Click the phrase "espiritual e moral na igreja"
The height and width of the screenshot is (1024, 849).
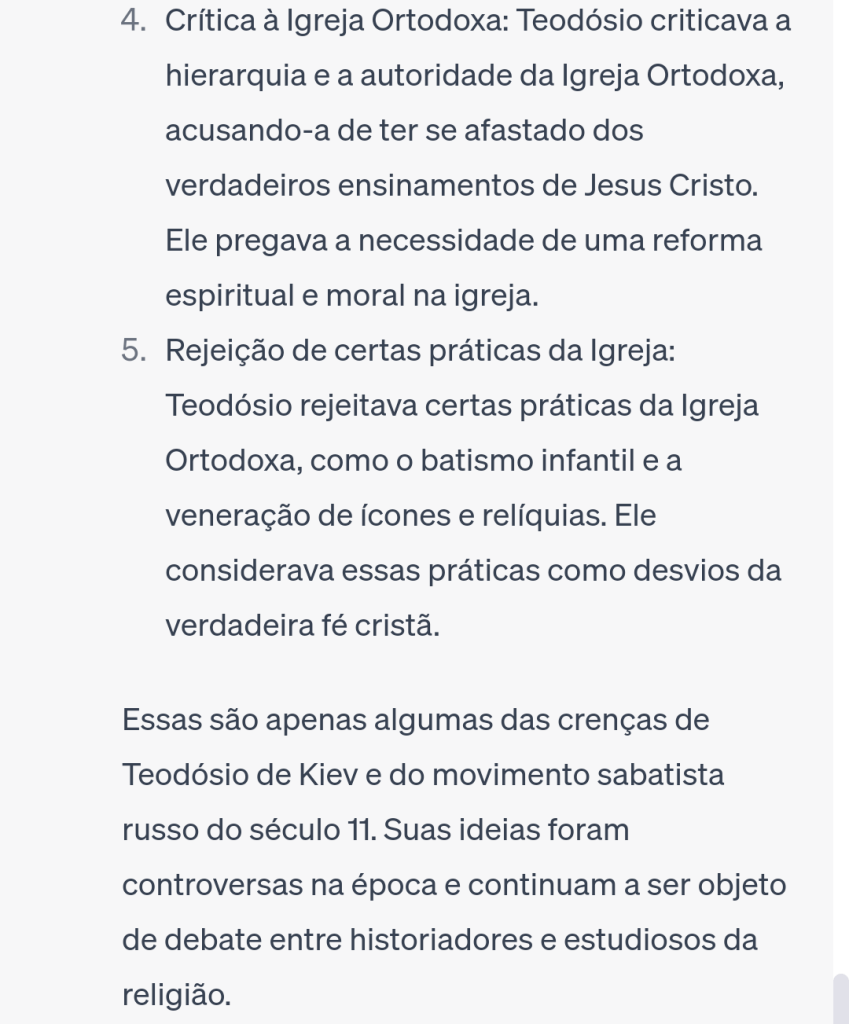[352, 296]
